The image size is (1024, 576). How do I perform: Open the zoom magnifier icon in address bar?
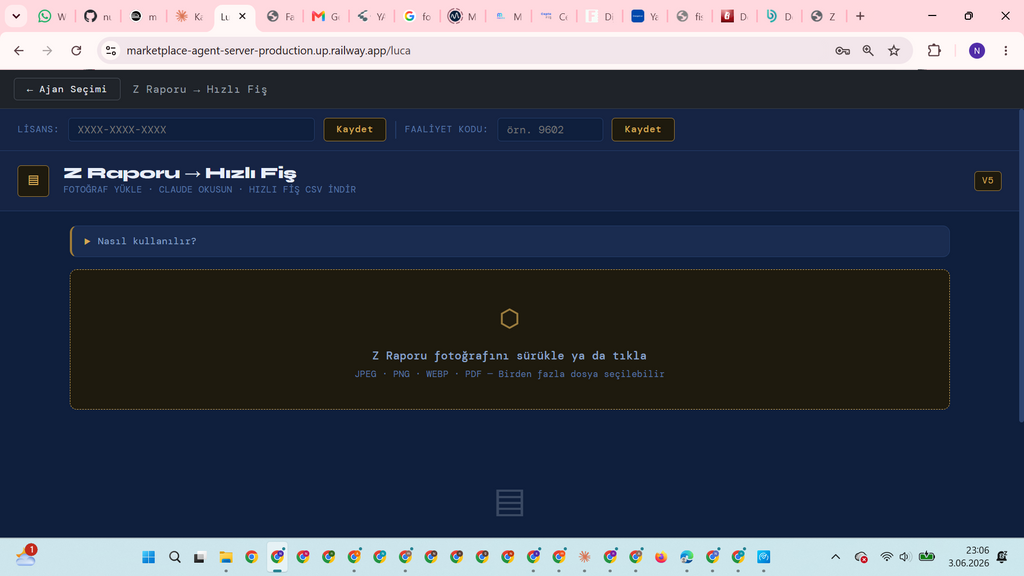pos(868,50)
